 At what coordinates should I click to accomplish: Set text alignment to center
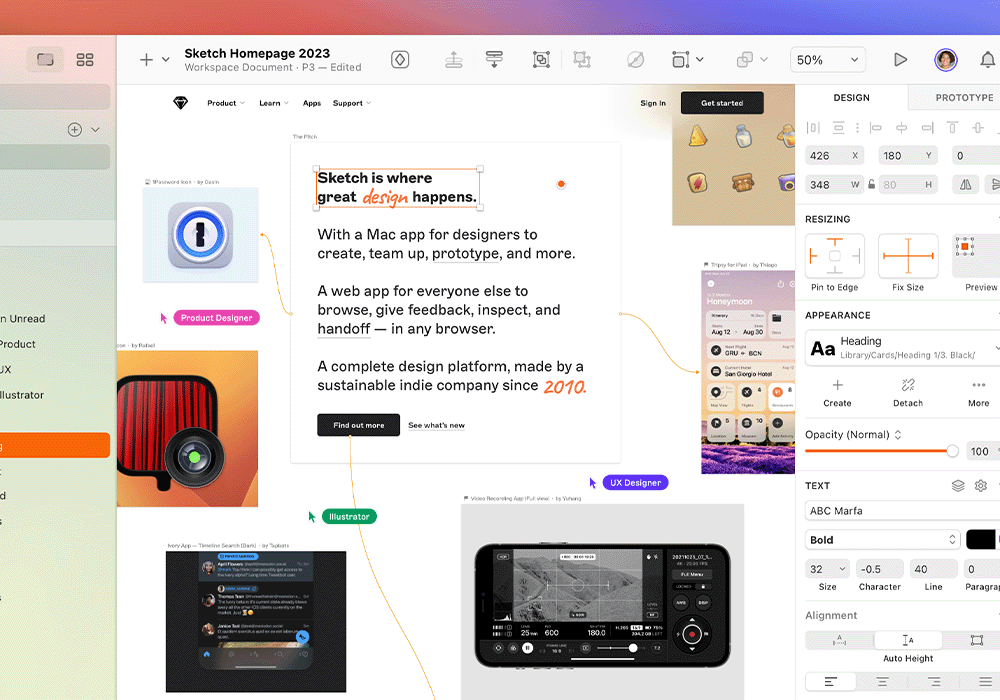point(883,682)
